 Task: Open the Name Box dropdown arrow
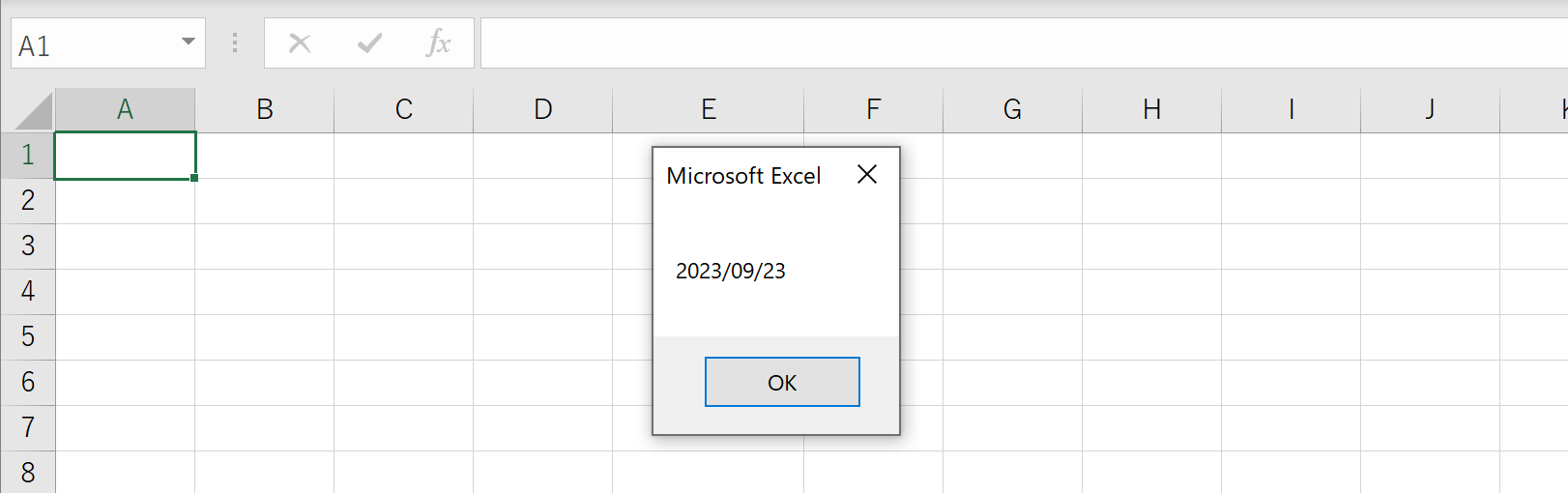(189, 43)
